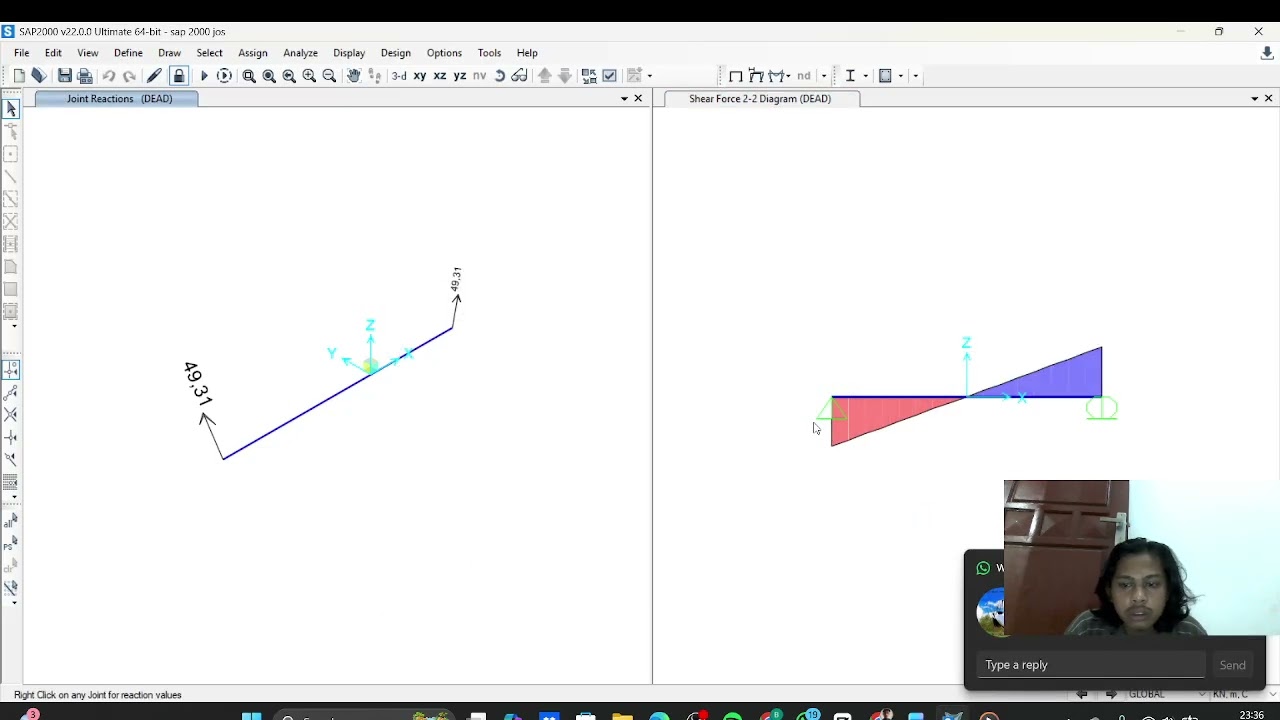
Task: Click the 49.31 reaction value at the left support
Action: [x=198, y=384]
